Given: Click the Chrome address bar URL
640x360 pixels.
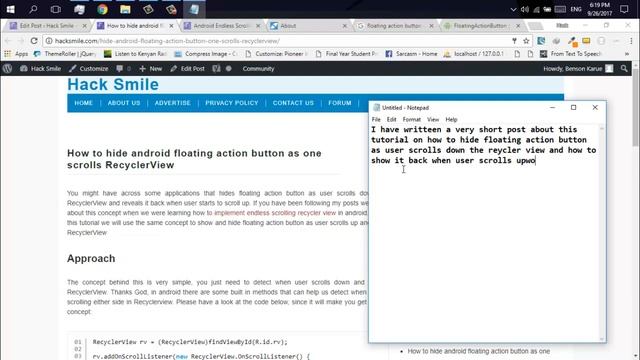Looking at the screenshot, I should 167,41.
